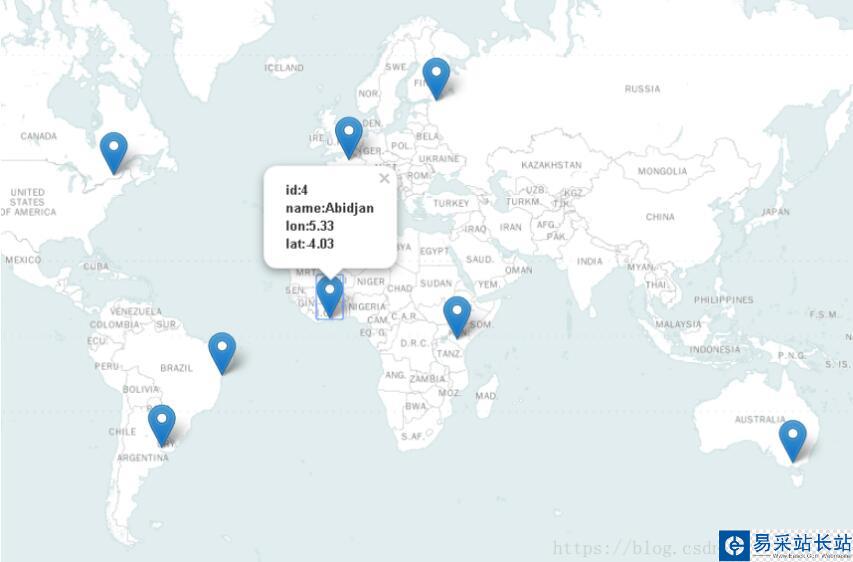Click the JAPAN label
853x562 pixels.
pos(776,212)
